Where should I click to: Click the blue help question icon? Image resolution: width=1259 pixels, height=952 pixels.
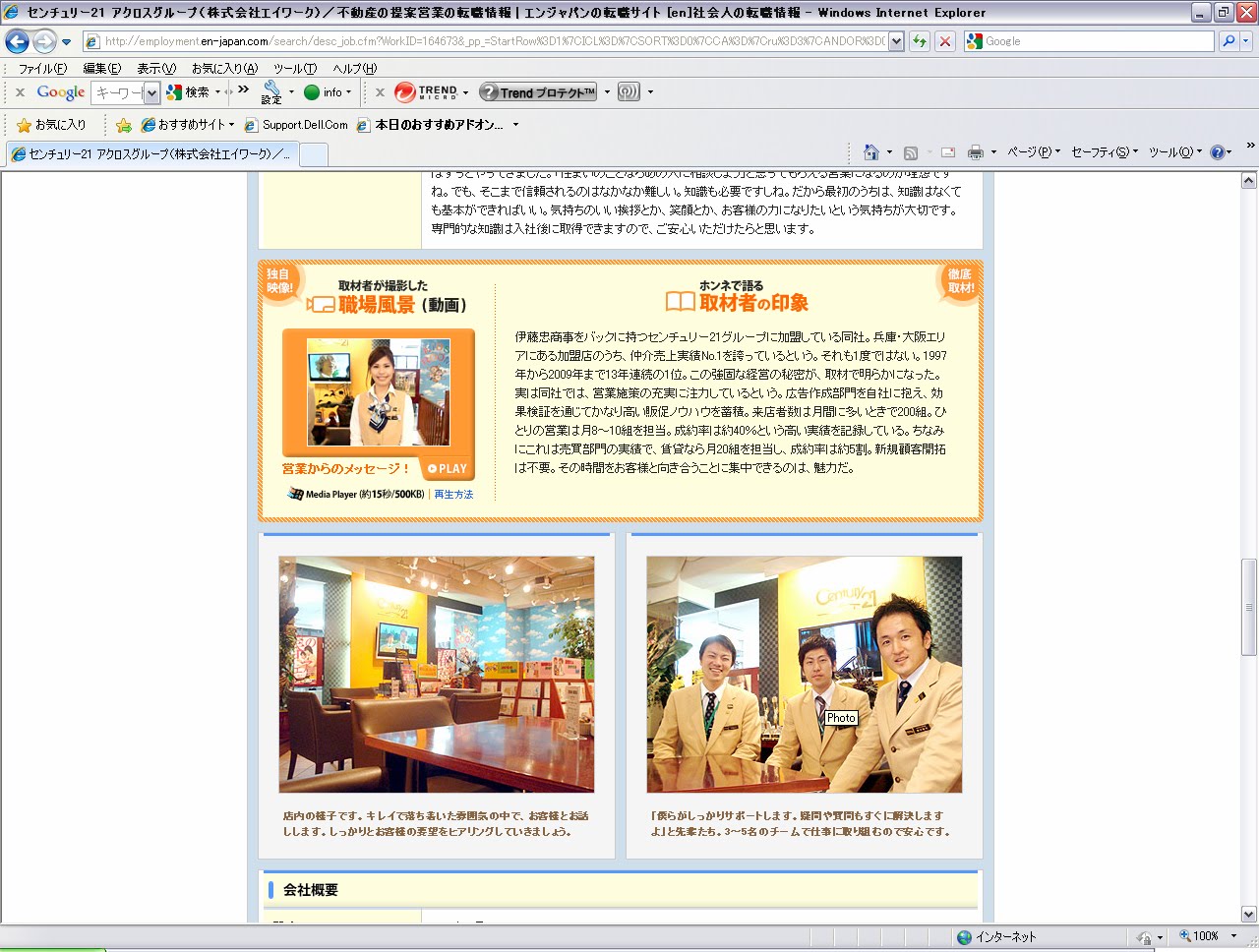click(1217, 152)
